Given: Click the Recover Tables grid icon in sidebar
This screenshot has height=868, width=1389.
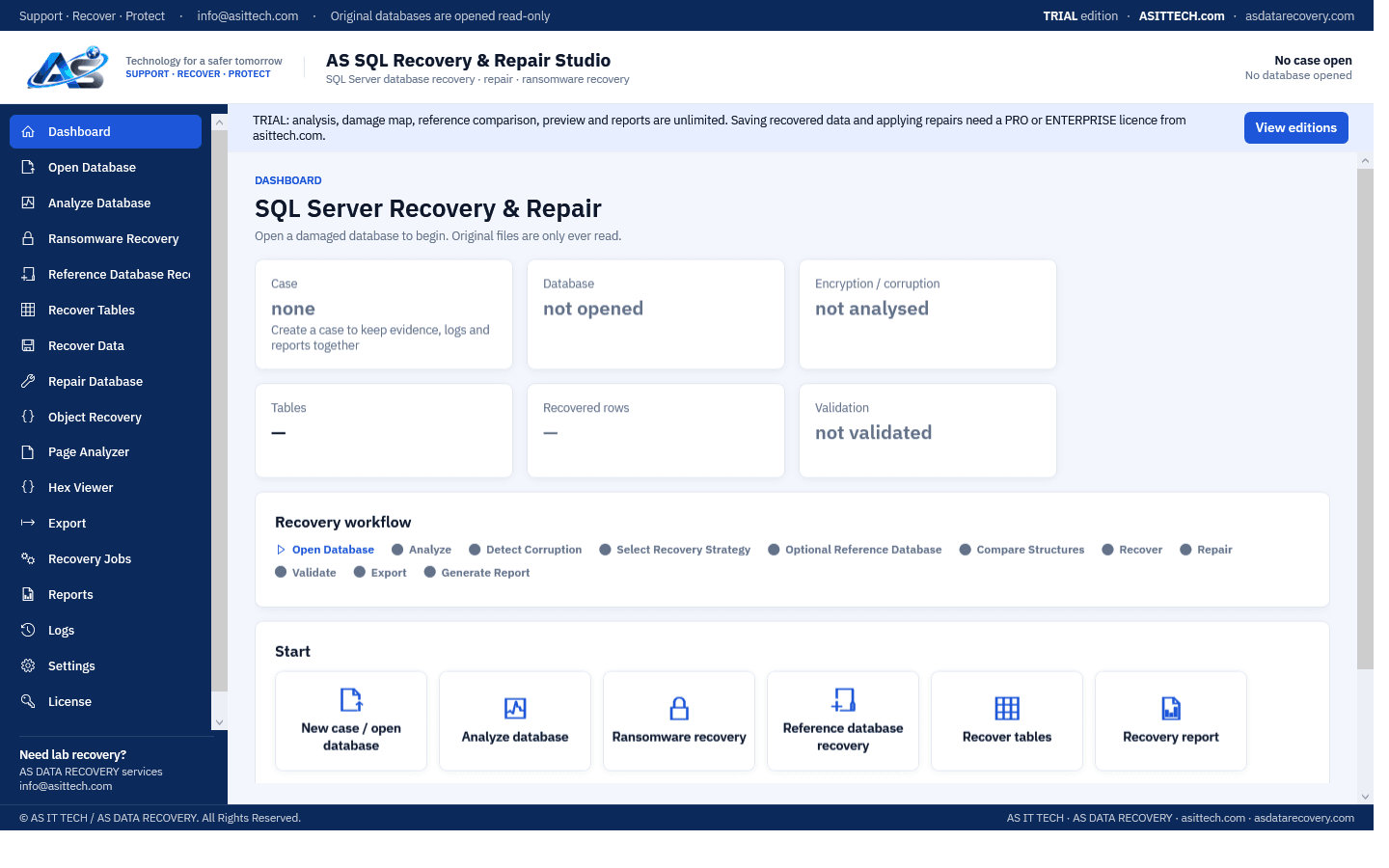Looking at the screenshot, I should click(28, 310).
